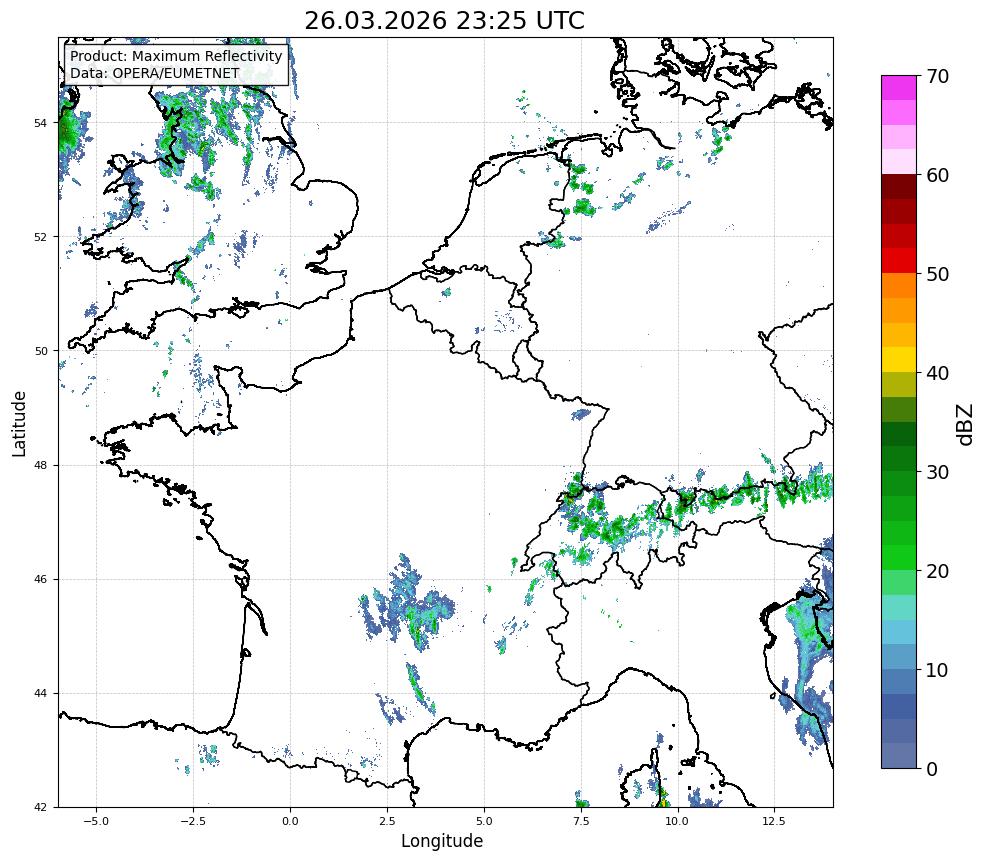Screen dimensions: 985x860
Task: Click the blue radar echo cluster over central France
Action: (x=407, y=606)
